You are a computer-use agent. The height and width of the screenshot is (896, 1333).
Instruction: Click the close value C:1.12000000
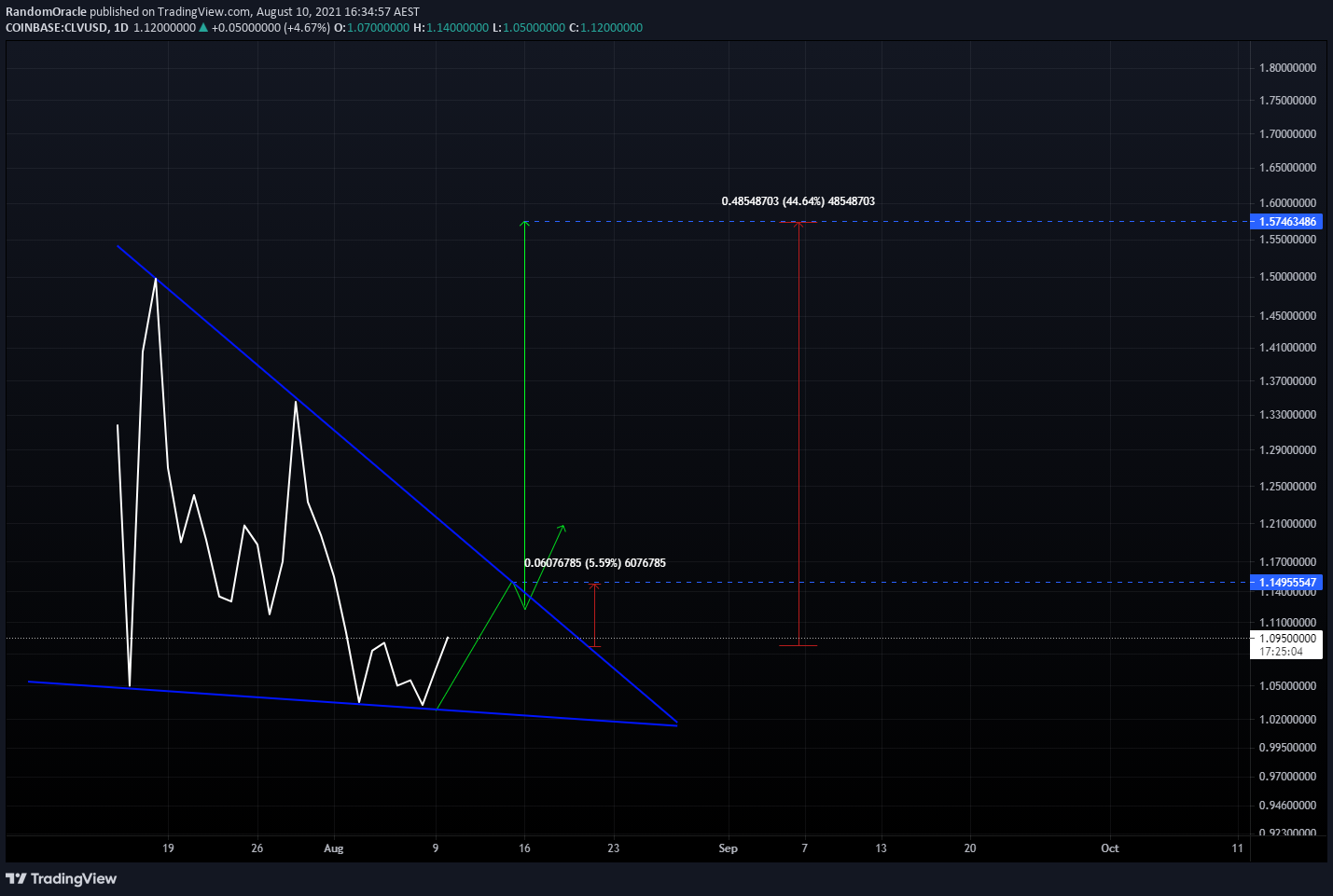click(606, 28)
